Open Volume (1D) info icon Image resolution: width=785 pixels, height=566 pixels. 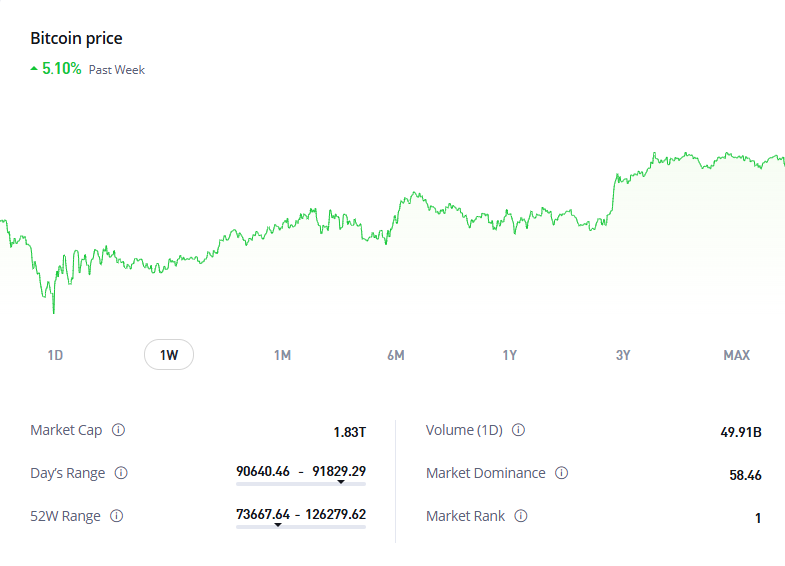pyautogui.click(x=519, y=430)
